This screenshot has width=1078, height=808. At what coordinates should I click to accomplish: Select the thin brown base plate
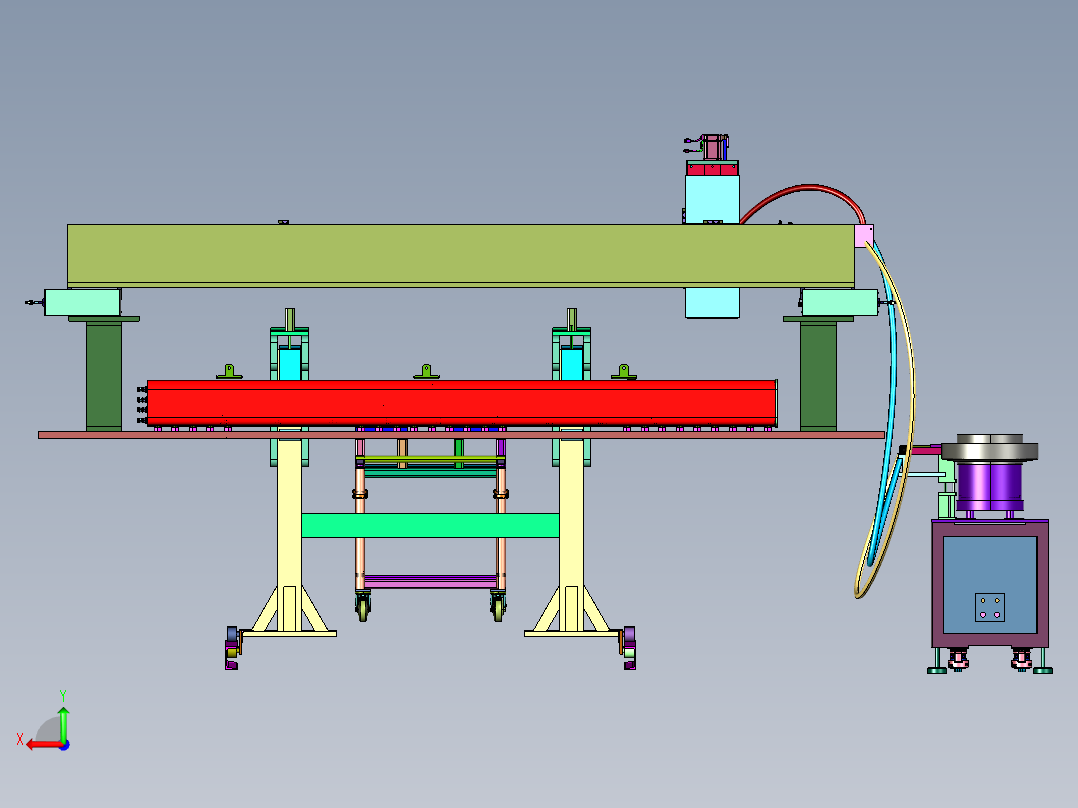461,435
